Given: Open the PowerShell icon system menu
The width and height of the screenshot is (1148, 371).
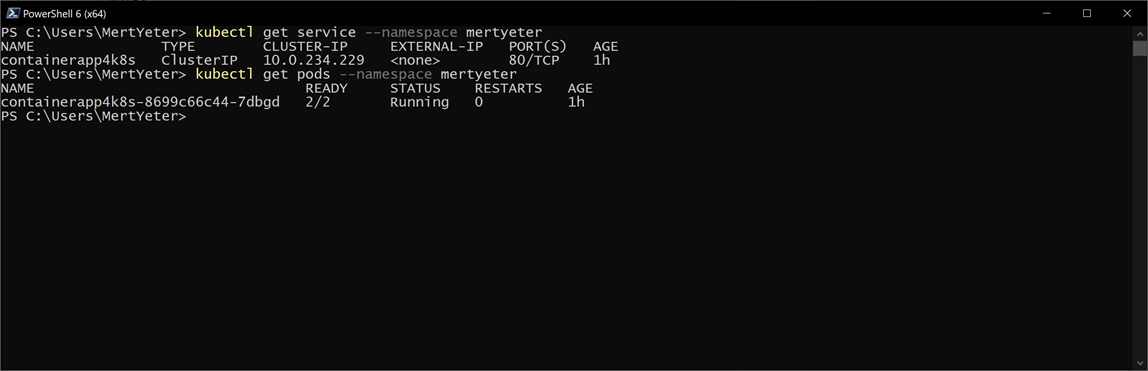Looking at the screenshot, I should coord(12,13).
